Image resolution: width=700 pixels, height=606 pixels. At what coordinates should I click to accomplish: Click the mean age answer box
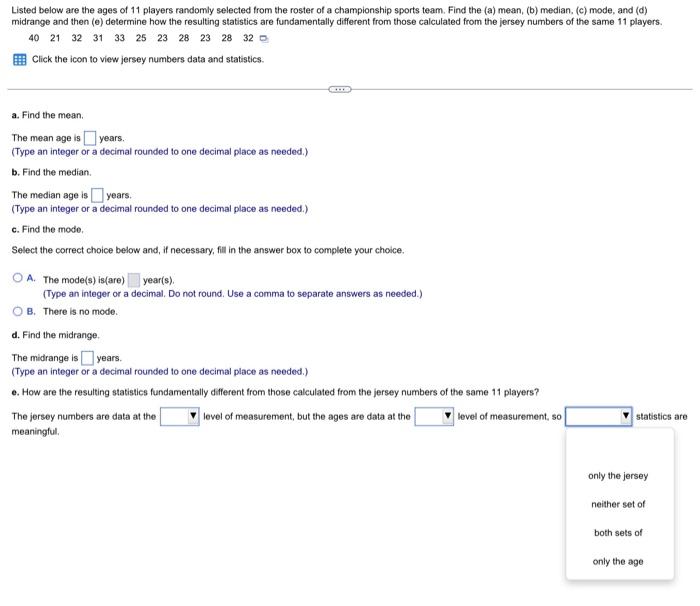90,138
